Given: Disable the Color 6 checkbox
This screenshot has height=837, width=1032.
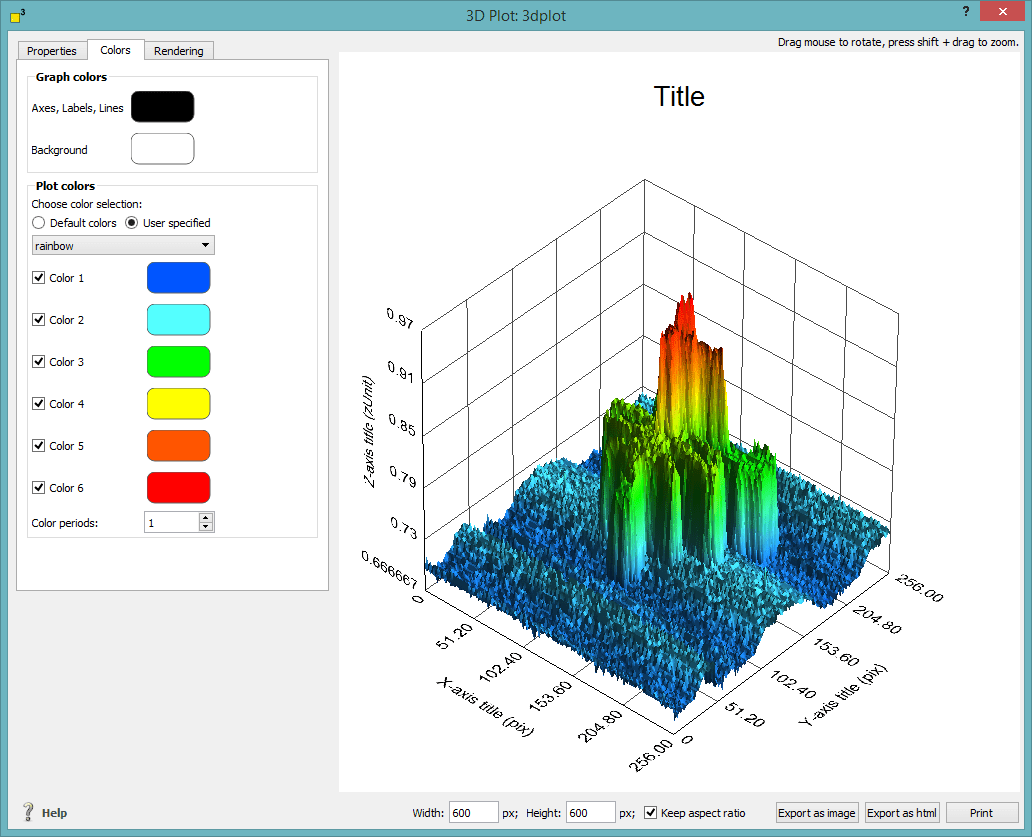Looking at the screenshot, I should pyautogui.click(x=39, y=487).
